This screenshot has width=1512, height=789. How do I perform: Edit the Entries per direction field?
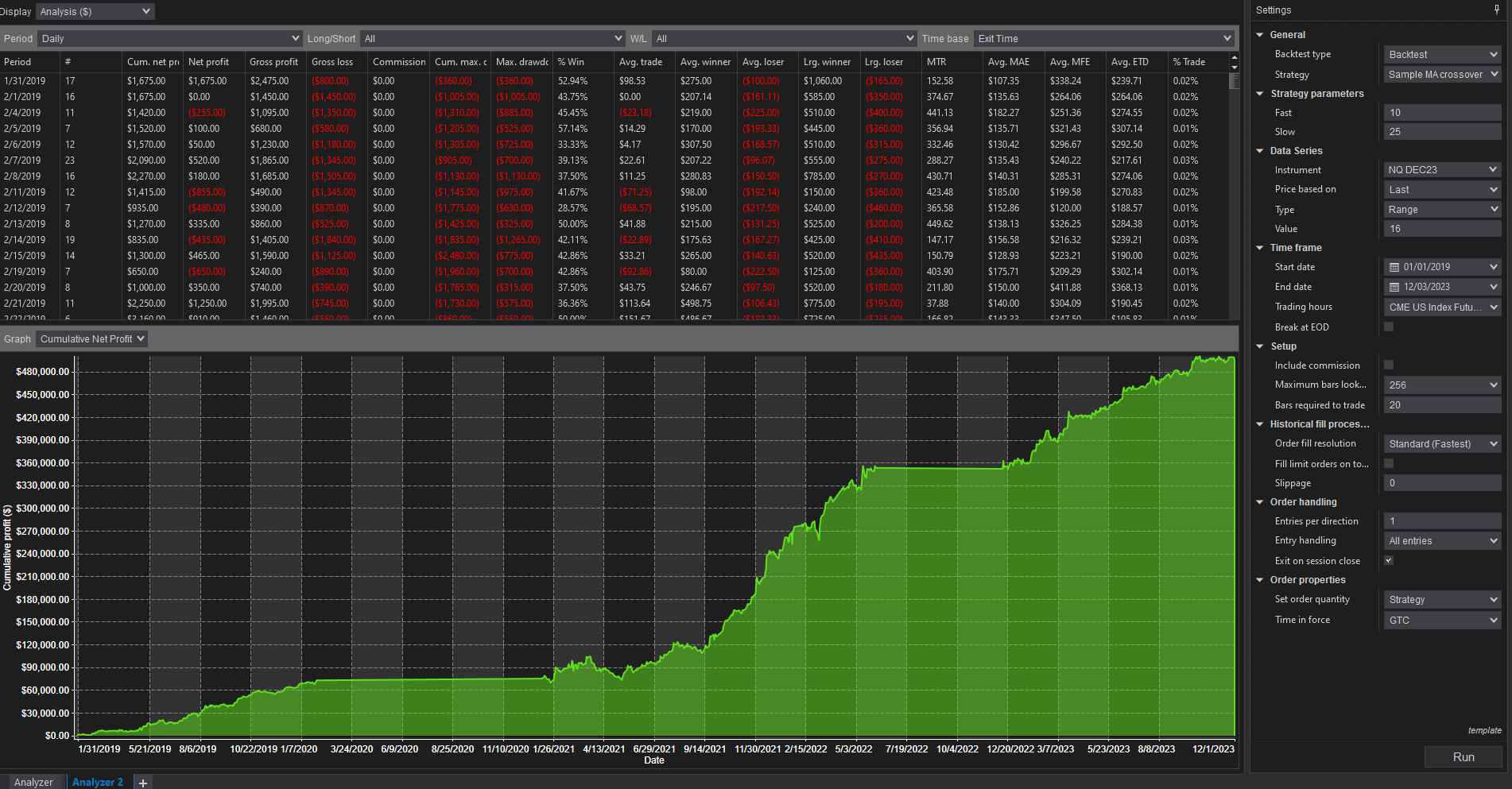tap(1442, 521)
